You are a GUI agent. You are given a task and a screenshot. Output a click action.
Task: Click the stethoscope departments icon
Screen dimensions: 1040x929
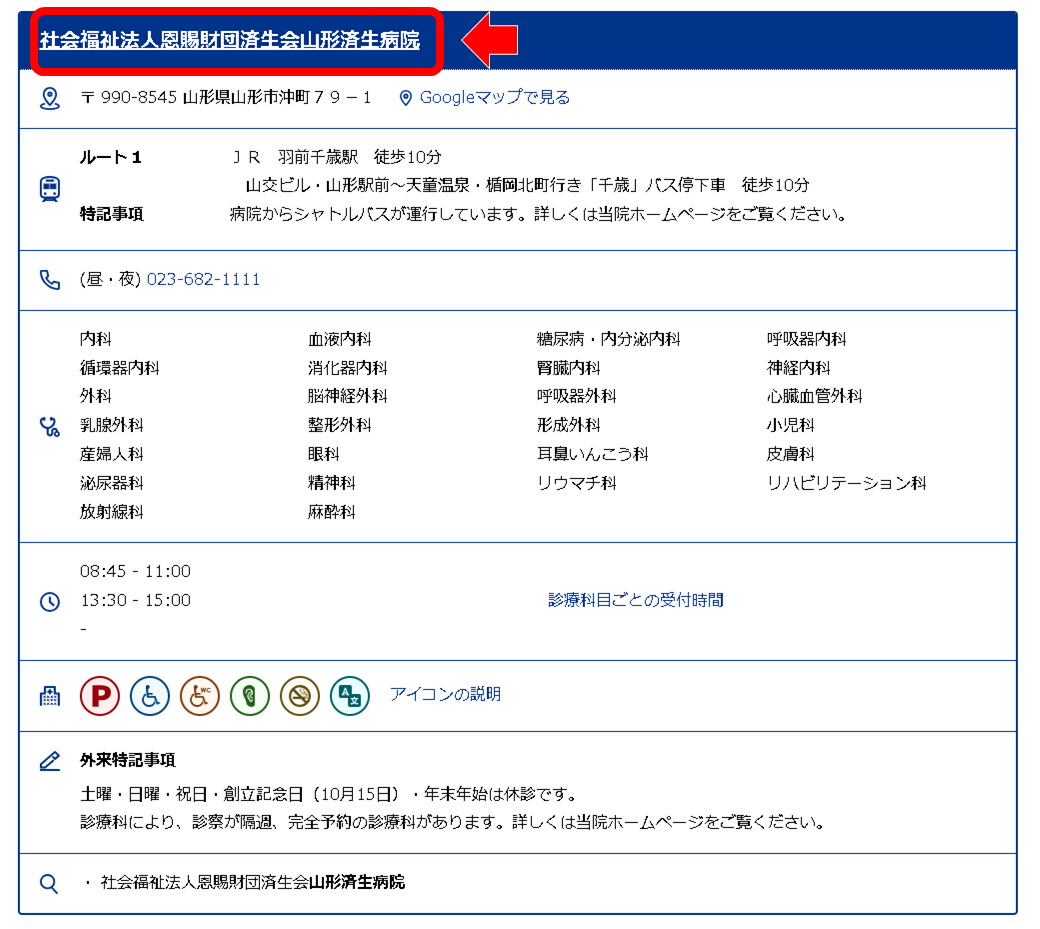tap(50, 426)
